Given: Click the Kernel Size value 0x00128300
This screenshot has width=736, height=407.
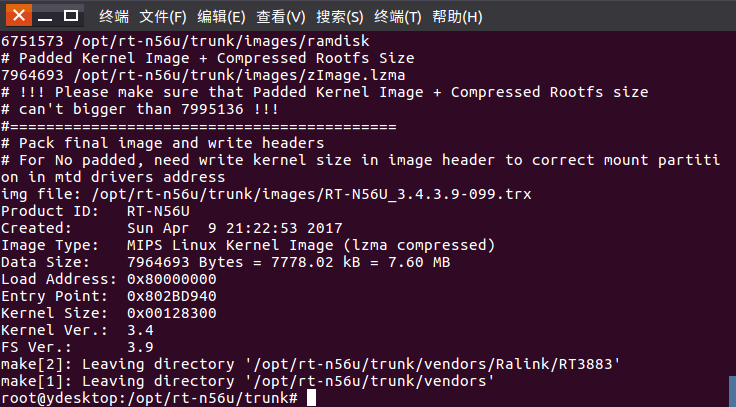Looking at the screenshot, I should coord(171,313).
